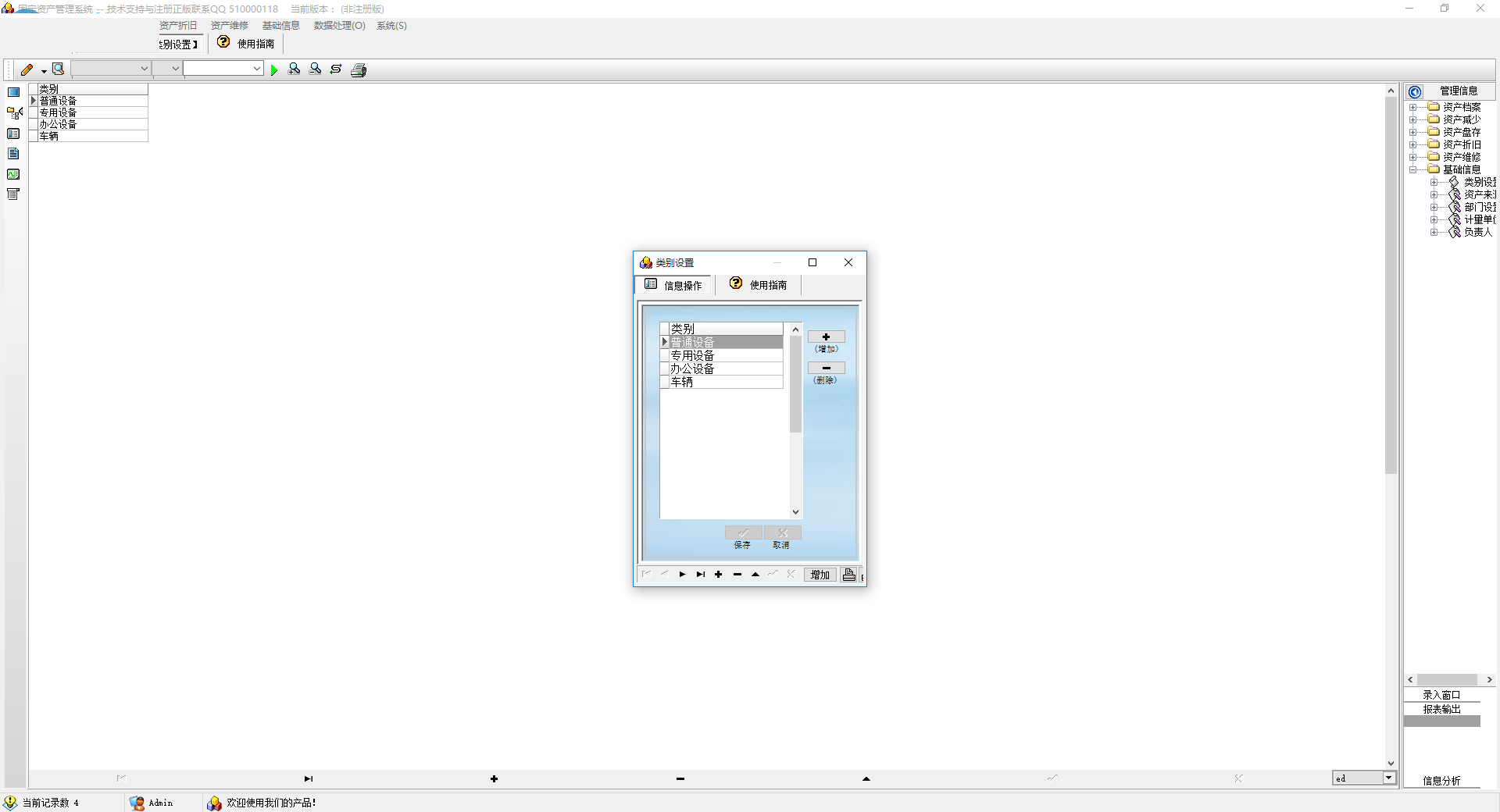The height and width of the screenshot is (812, 1500).
Task: Collapse the 基础信息 tree node
Action: (1412, 169)
